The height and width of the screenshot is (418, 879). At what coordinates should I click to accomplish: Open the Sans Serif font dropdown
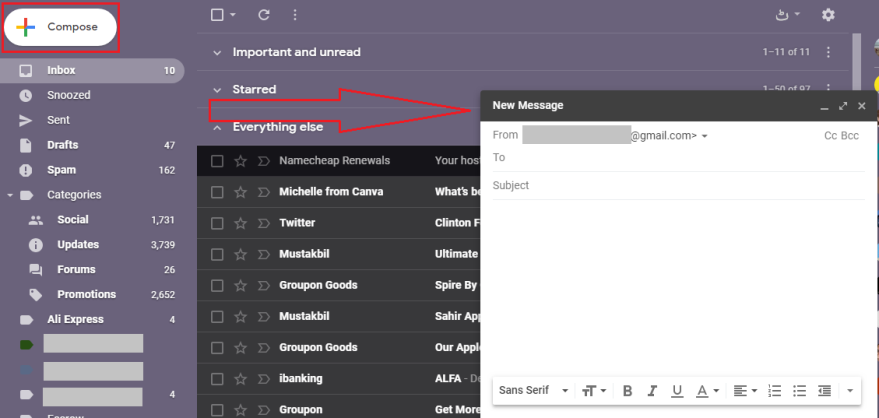coord(534,391)
